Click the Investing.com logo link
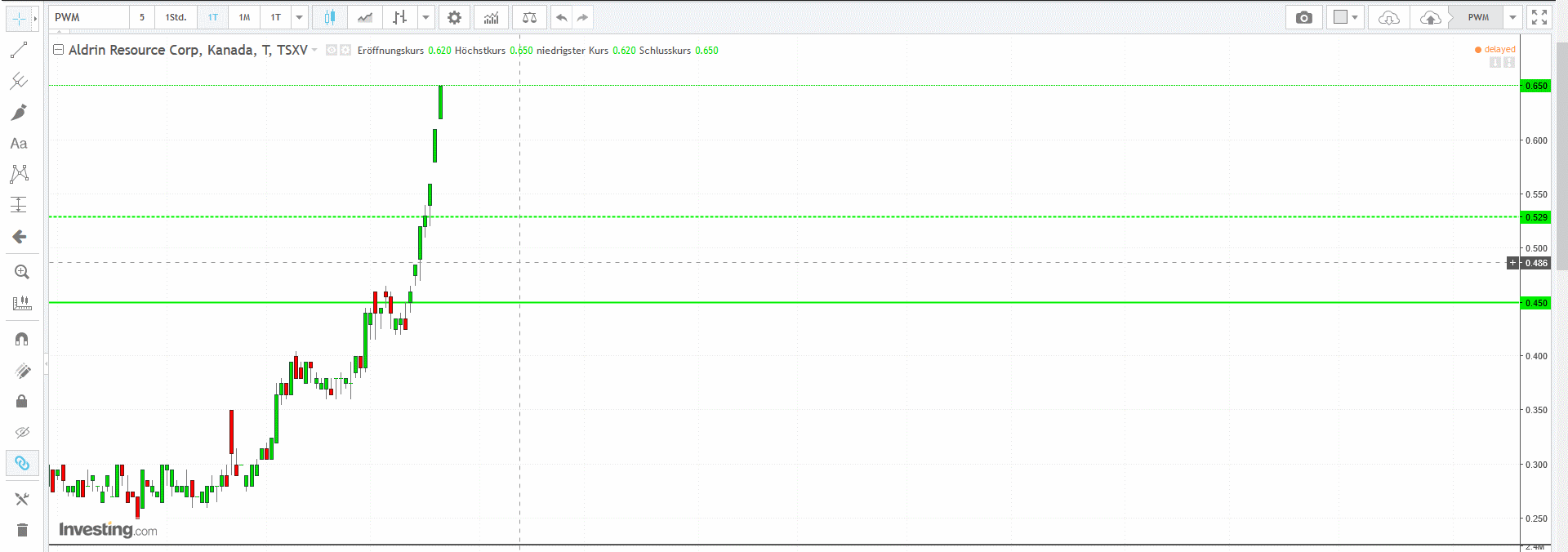The width and height of the screenshot is (1568, 552). [108, 530]
